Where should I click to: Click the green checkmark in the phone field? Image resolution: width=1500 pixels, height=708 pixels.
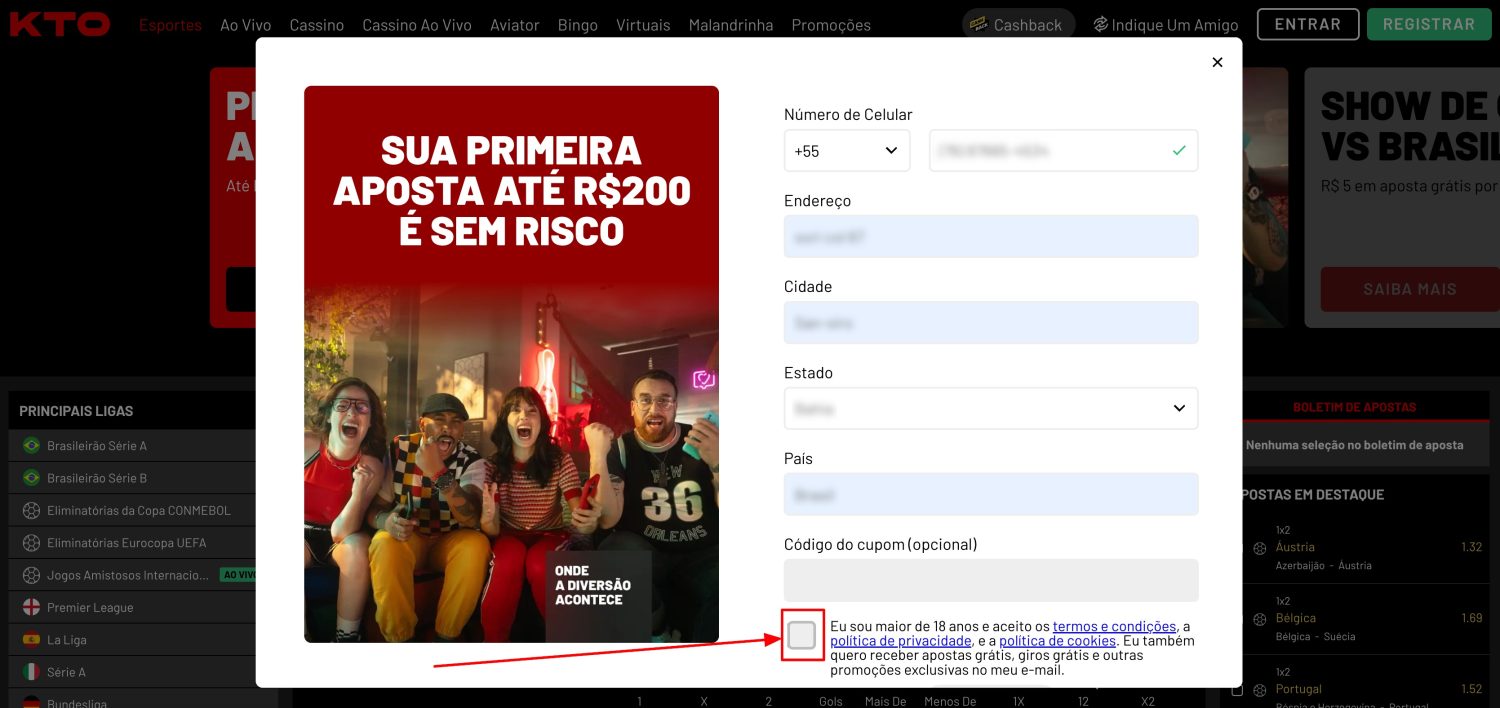point(1179,151)
